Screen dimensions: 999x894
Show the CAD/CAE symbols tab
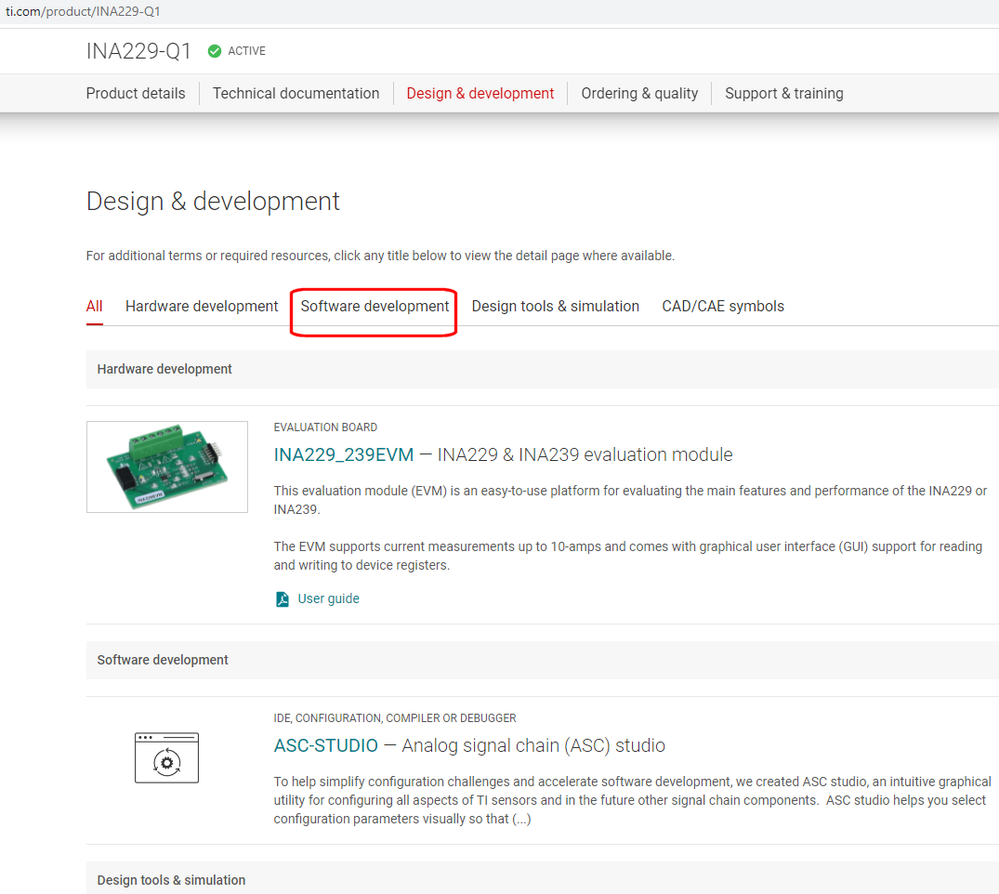(x=723, y=306)
